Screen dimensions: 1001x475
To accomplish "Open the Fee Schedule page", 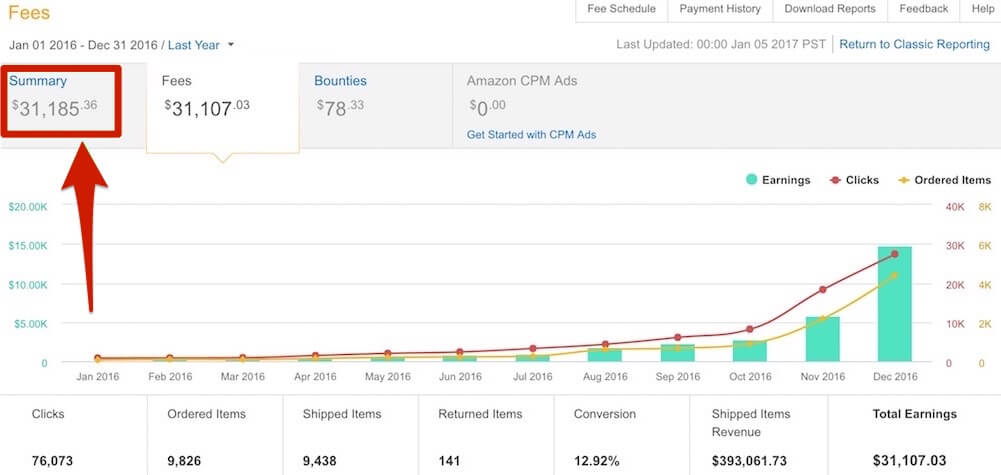I will click(x=621, y=9).
